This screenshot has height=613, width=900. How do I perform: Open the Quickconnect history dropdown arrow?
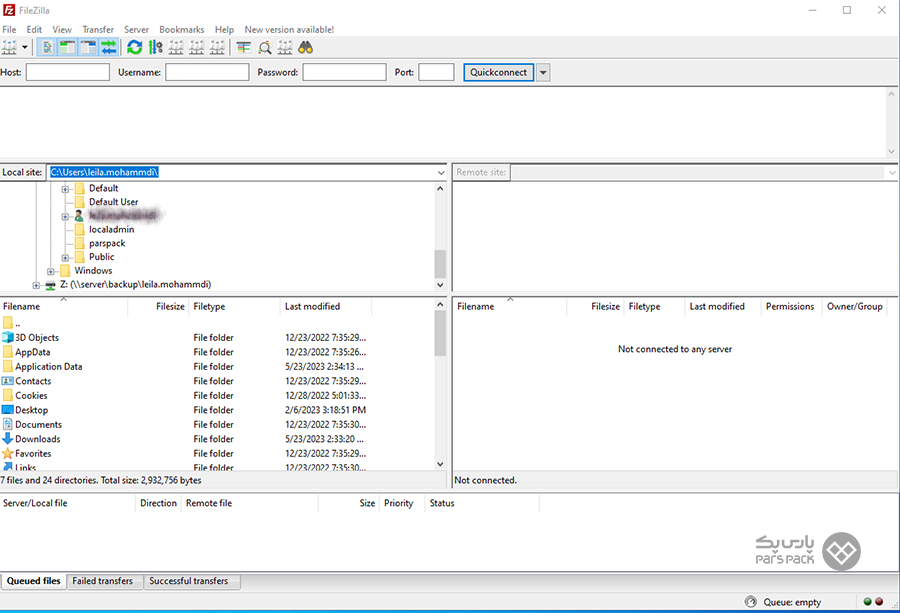point(543,72)
